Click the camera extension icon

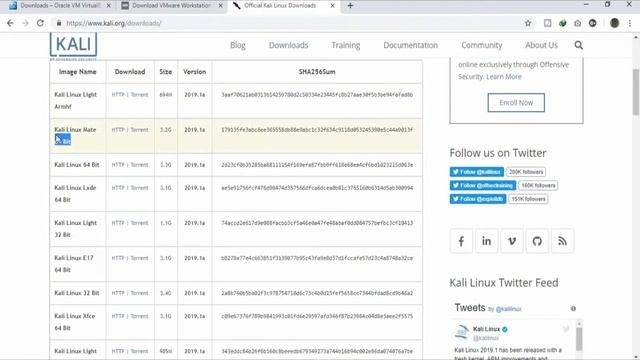[x=578, y=23]
